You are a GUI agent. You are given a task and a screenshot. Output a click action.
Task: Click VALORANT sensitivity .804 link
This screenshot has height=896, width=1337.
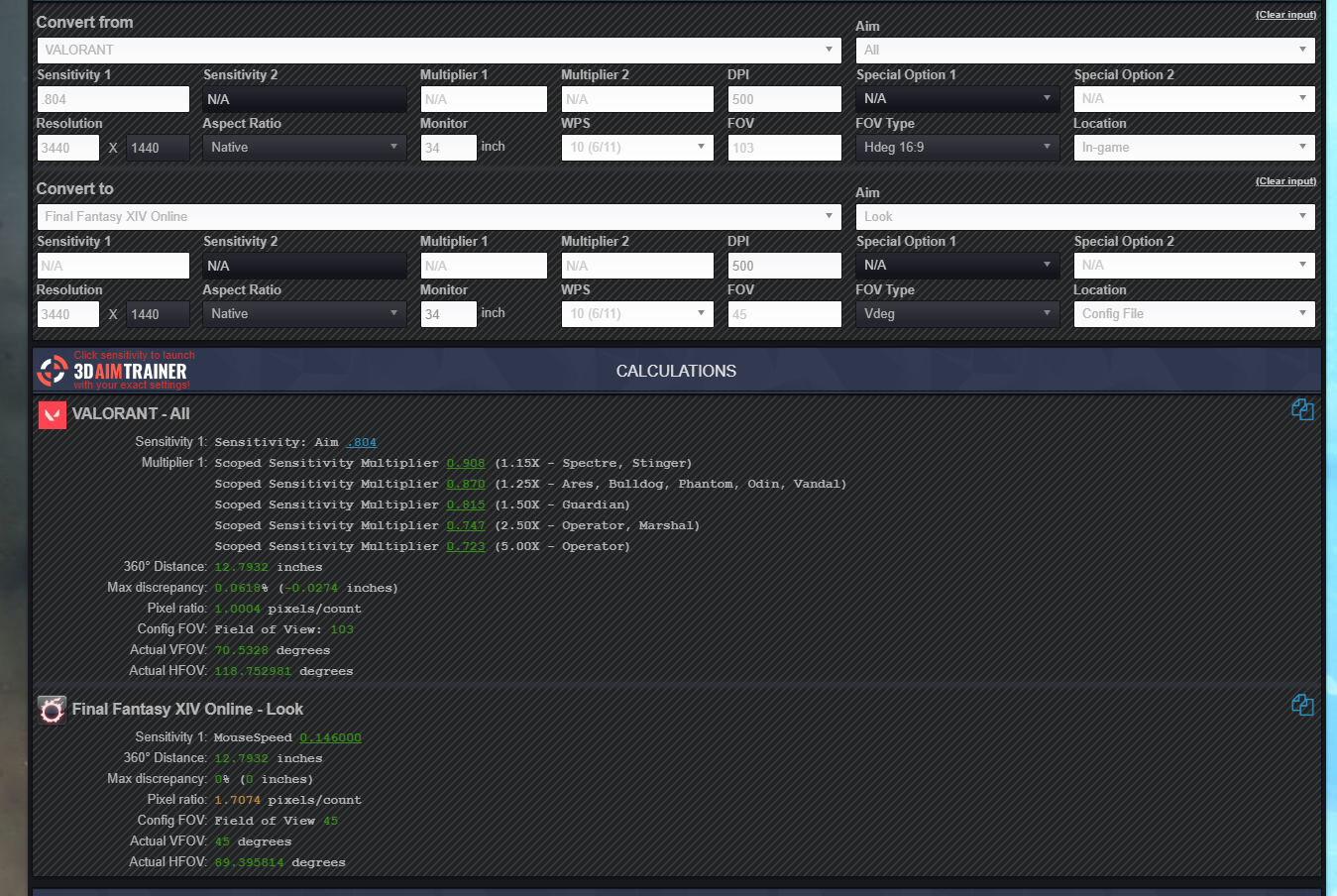coord(362,442)
